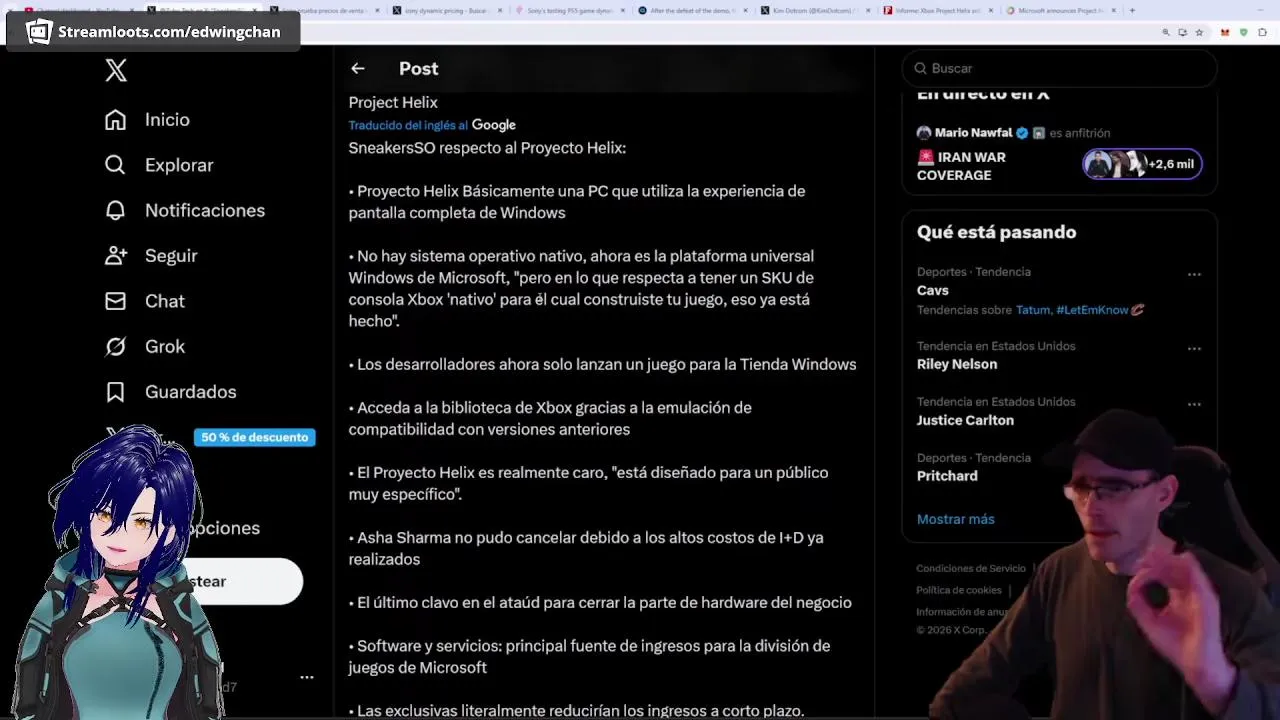
Task: Click the Mario Nawfal verified badge
Action: (x=1022, y=132)
